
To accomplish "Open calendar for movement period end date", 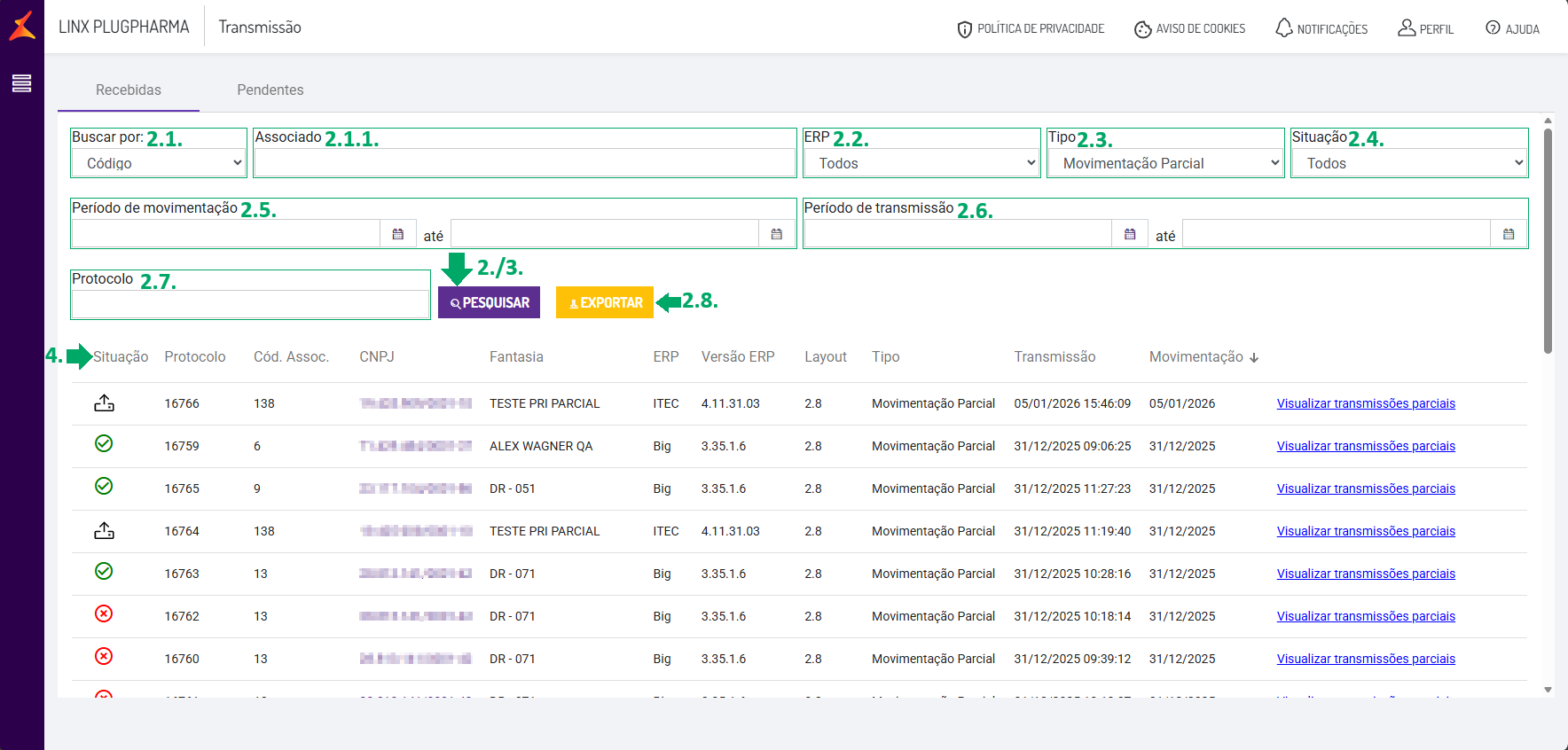I will 776,234.
